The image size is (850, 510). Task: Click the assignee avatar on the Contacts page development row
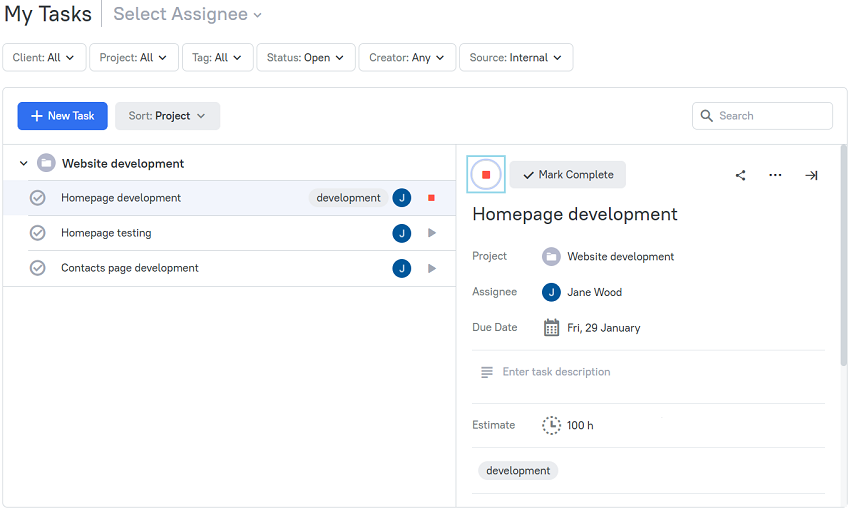[402, 268]
